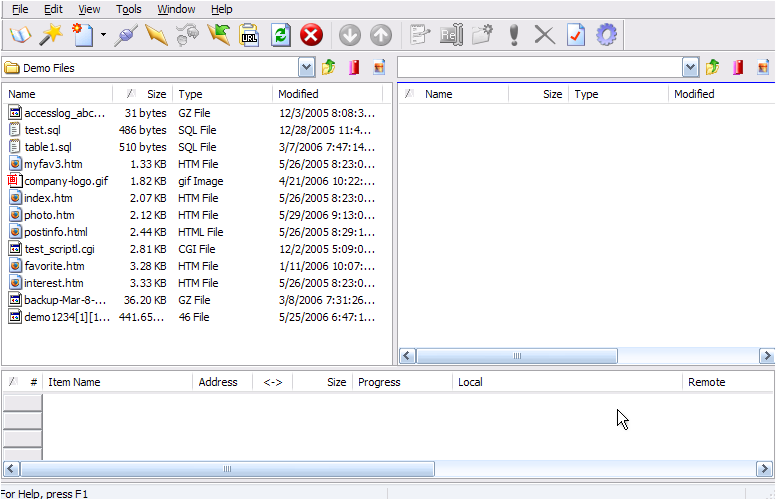Click the gray X delete icon
776x500 pixels.
click(545, 35)
